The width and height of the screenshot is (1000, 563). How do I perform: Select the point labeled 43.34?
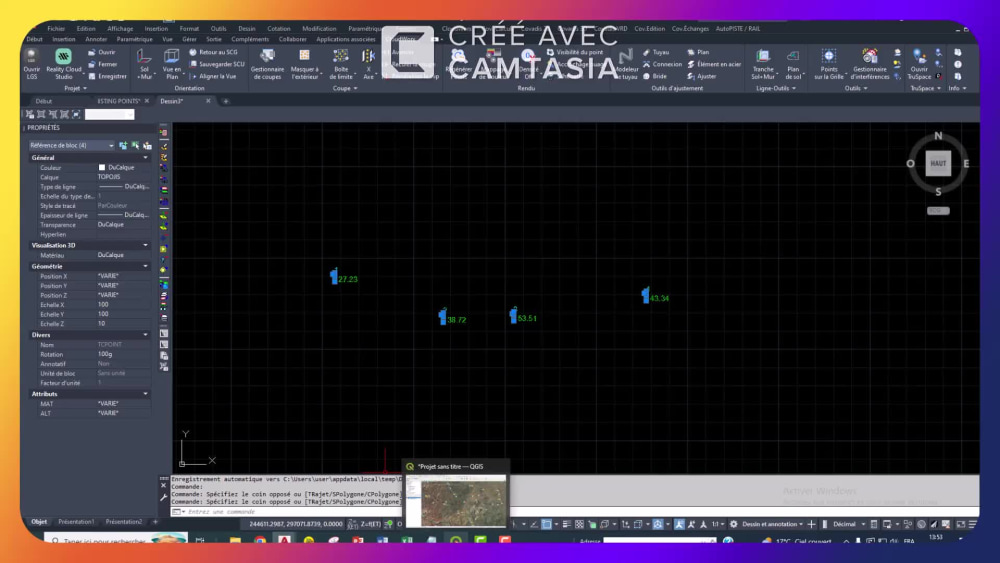[x=645, y=295]
